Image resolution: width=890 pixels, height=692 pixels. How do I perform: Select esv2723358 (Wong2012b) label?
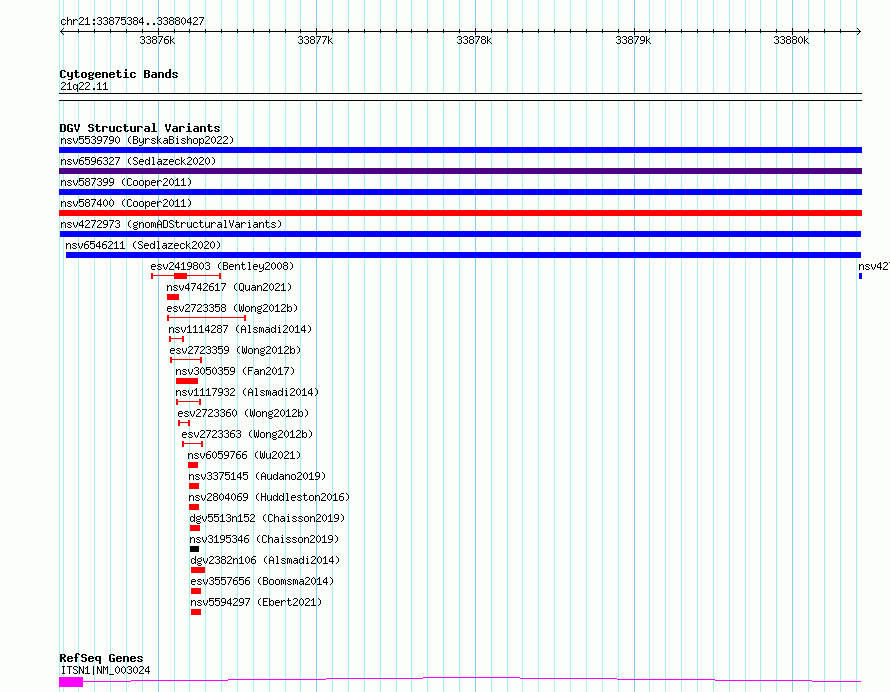(232, 308)
